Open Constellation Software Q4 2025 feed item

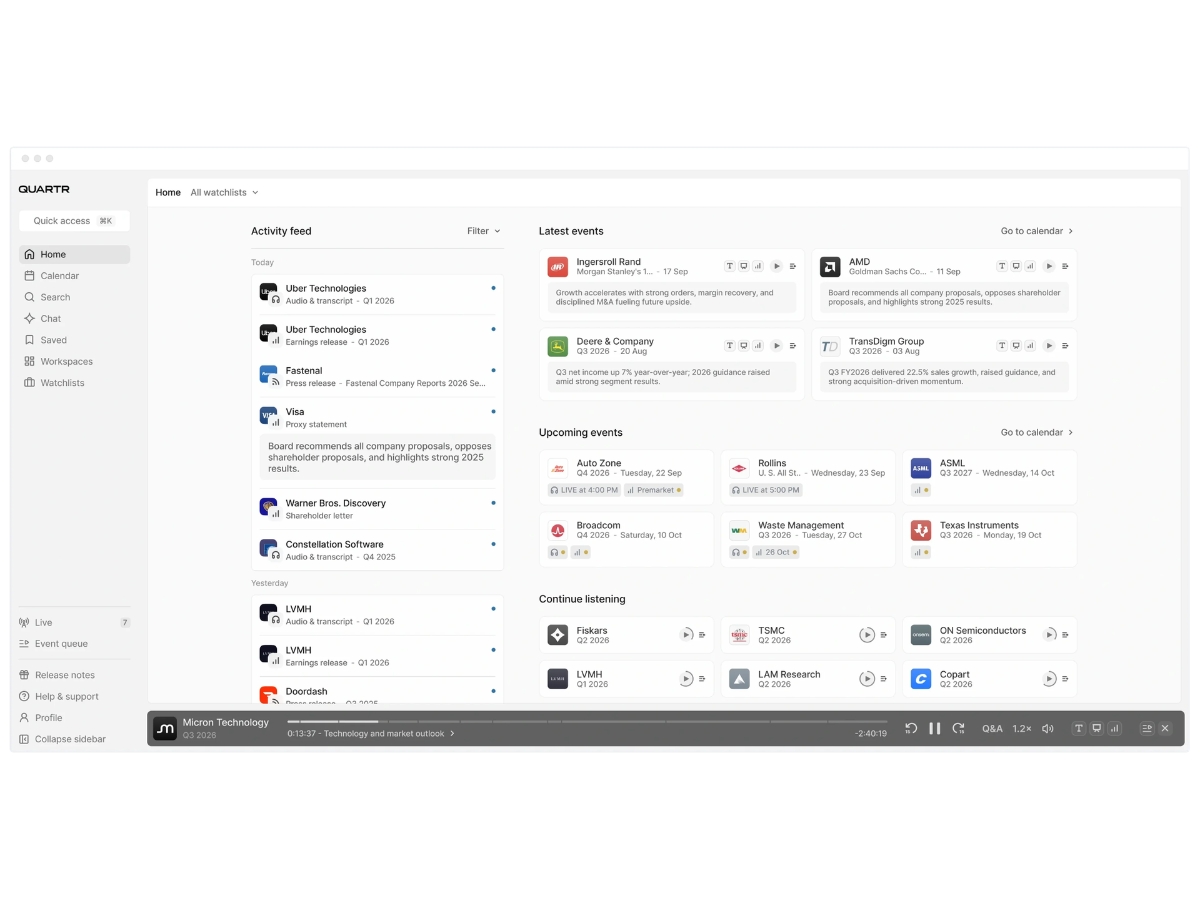(x=378, y=550)
